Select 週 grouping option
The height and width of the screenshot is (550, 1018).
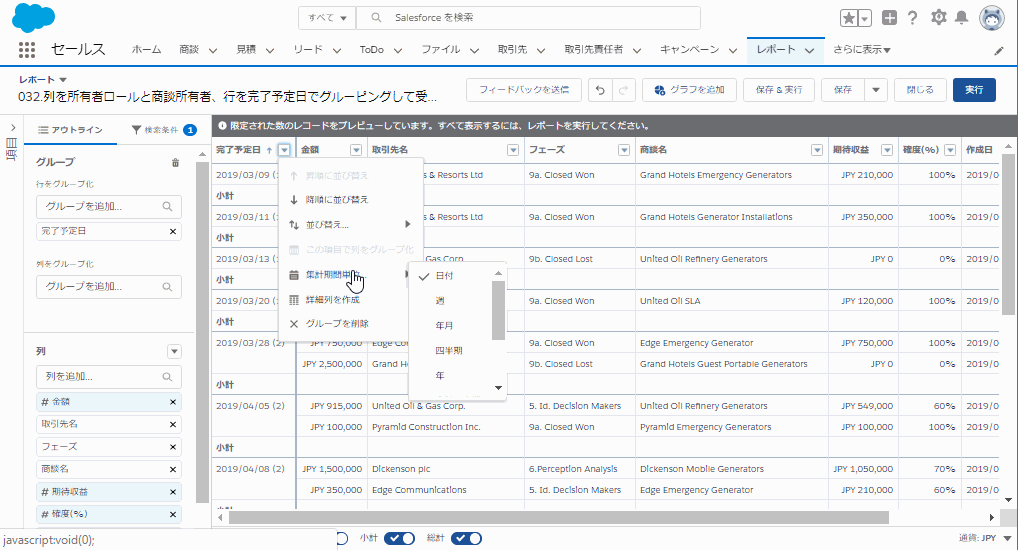(440, 301)
